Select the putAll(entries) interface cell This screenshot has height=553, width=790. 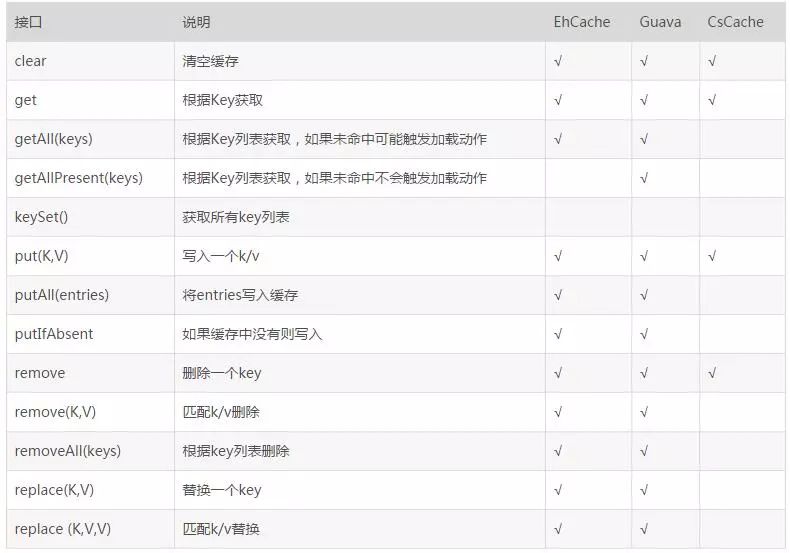(91, 295)
